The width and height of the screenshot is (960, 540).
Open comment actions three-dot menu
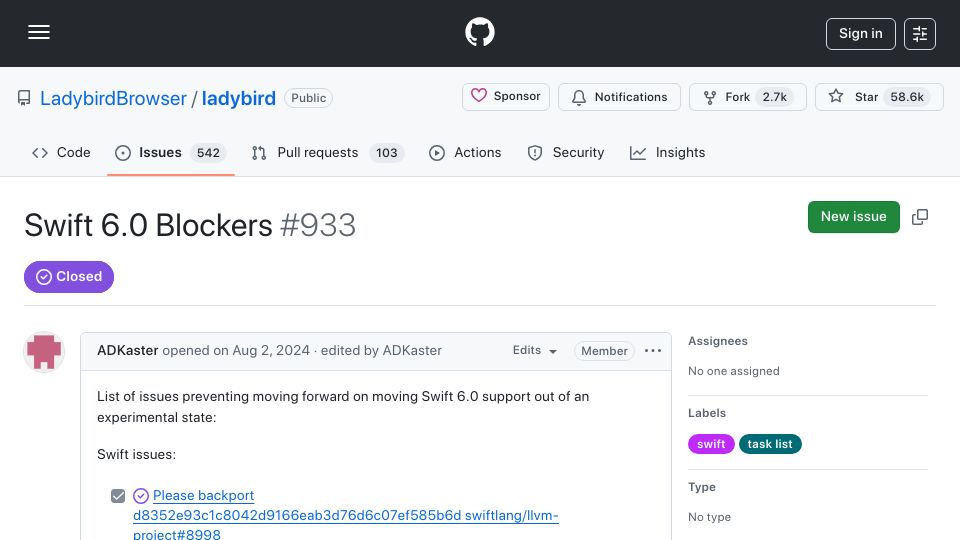[653, 351]
